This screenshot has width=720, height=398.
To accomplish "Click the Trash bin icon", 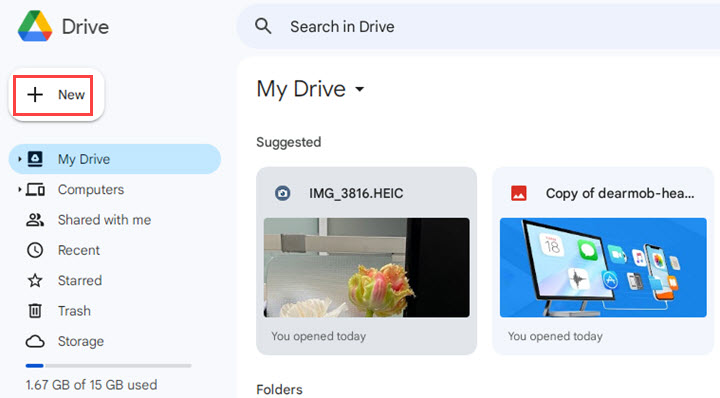I will 35,311.
